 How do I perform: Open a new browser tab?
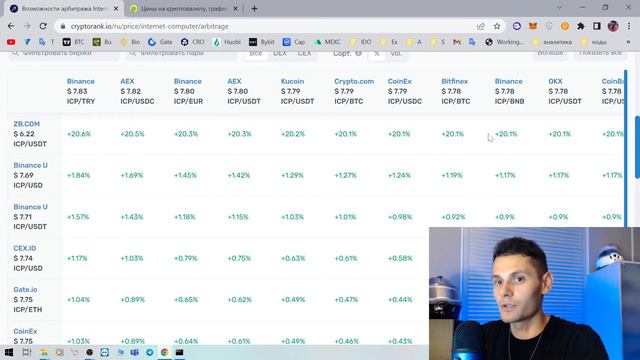[254, 9]
